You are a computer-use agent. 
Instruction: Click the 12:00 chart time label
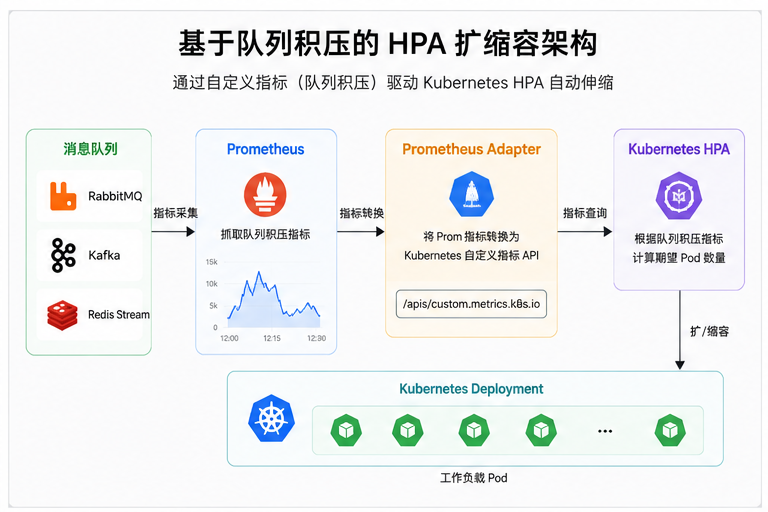[229, 338]
